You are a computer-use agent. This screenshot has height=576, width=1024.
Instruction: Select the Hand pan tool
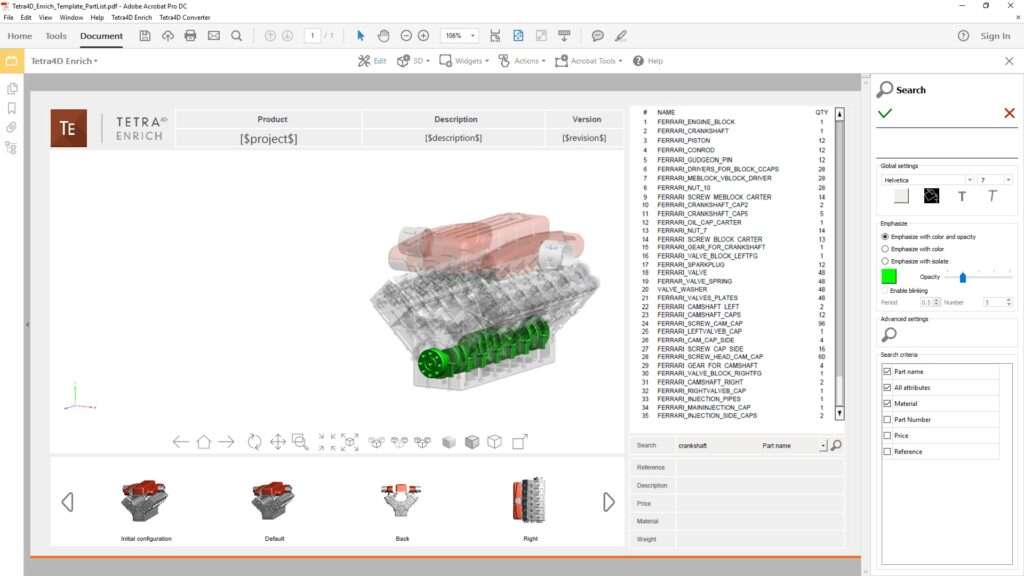[x=383, y=36]
